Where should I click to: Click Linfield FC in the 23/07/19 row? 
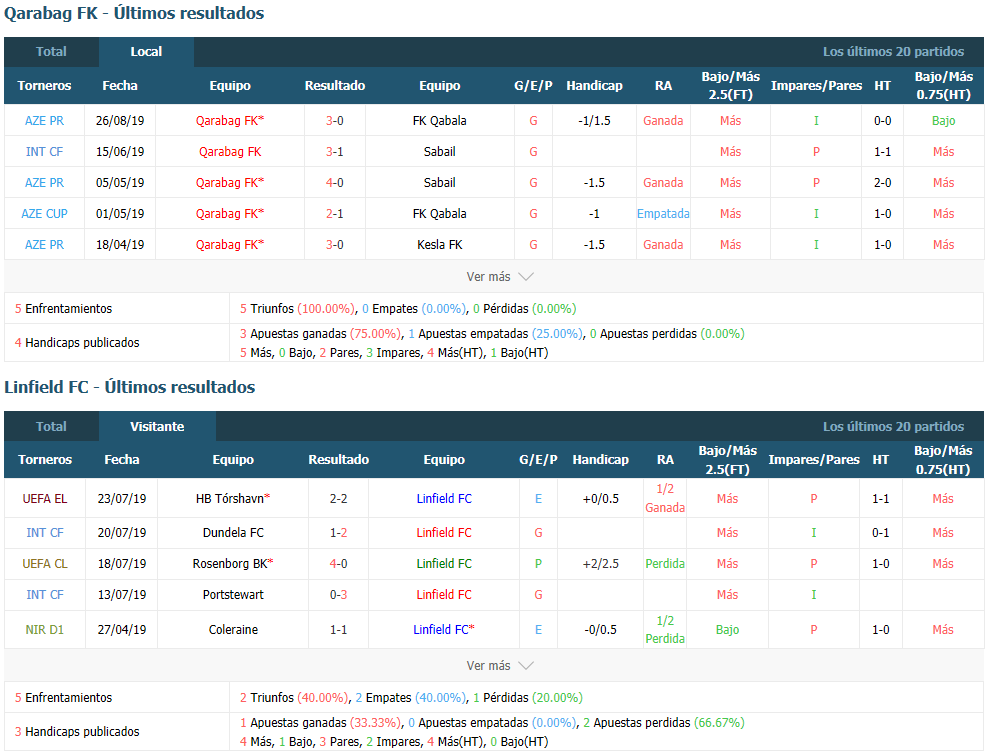tap(444, 499)
